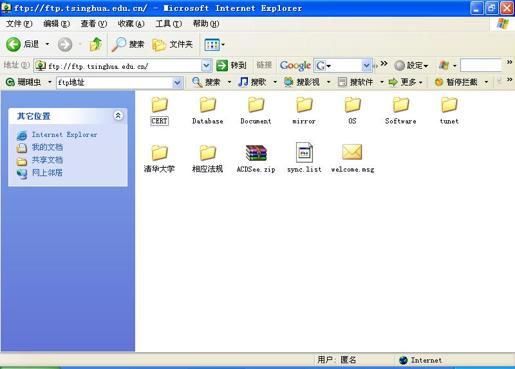Viewport: 515px width, 369px height.
Task: Open the mirror folder
Action: tap(304, 111)
